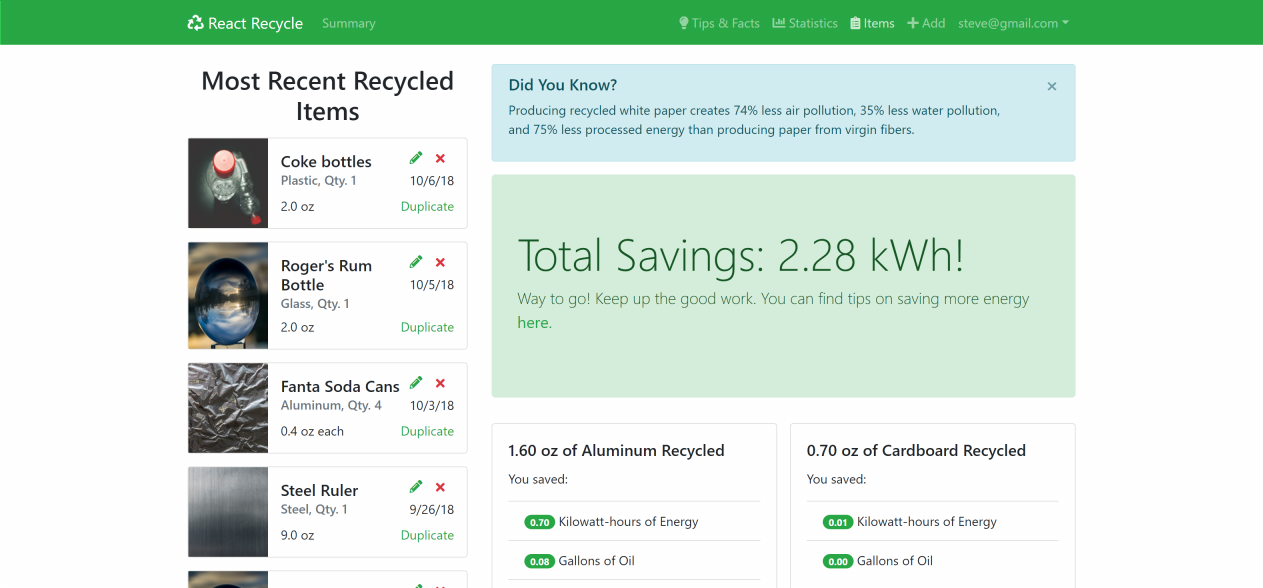Duplicate the Fanta Soda Cans entry

tap(427, 430)
